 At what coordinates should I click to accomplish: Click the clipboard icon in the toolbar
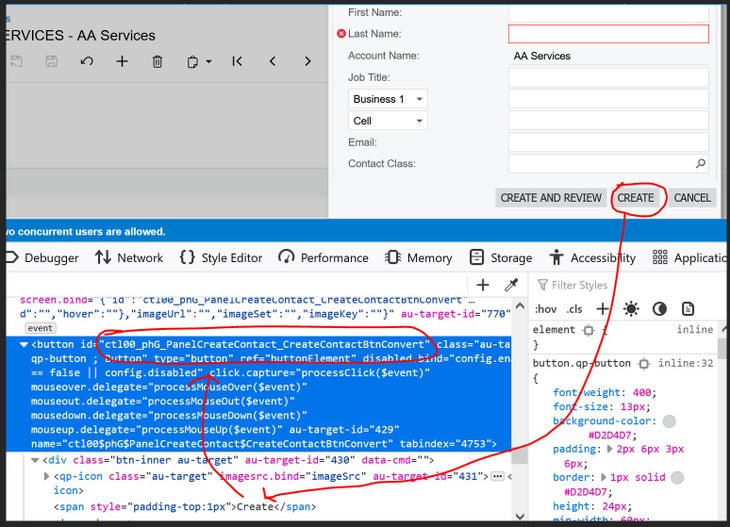coord(192,61)
